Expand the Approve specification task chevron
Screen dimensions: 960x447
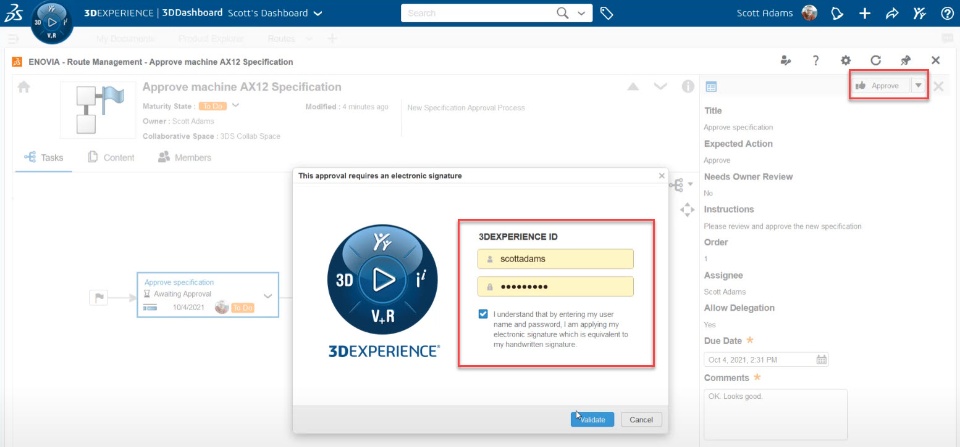tap(268, 296)
